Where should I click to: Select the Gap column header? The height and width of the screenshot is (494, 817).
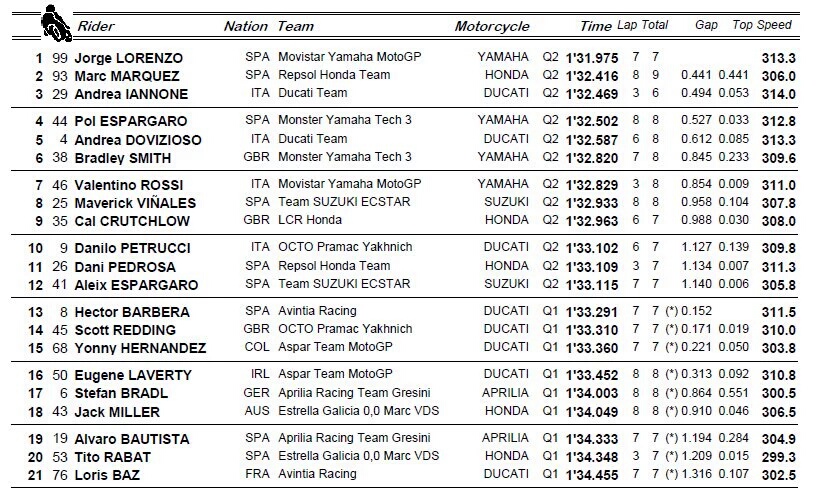(x=706, y=25)
